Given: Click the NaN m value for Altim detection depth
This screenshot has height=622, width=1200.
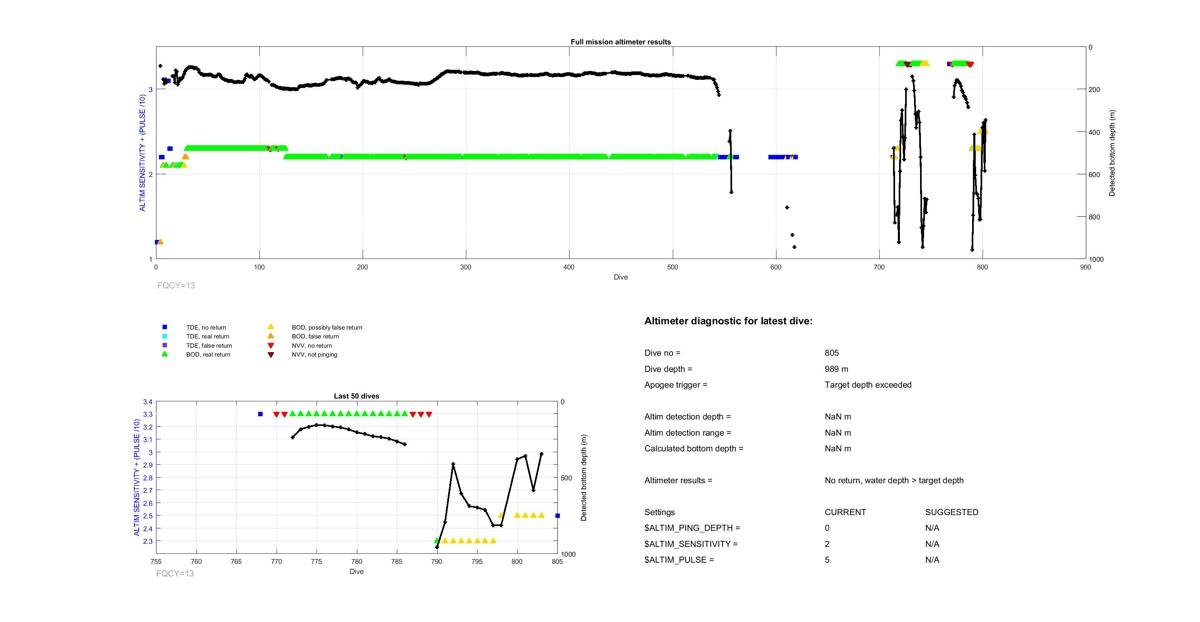Looking at the screenshot, I should tap(838, 417).
